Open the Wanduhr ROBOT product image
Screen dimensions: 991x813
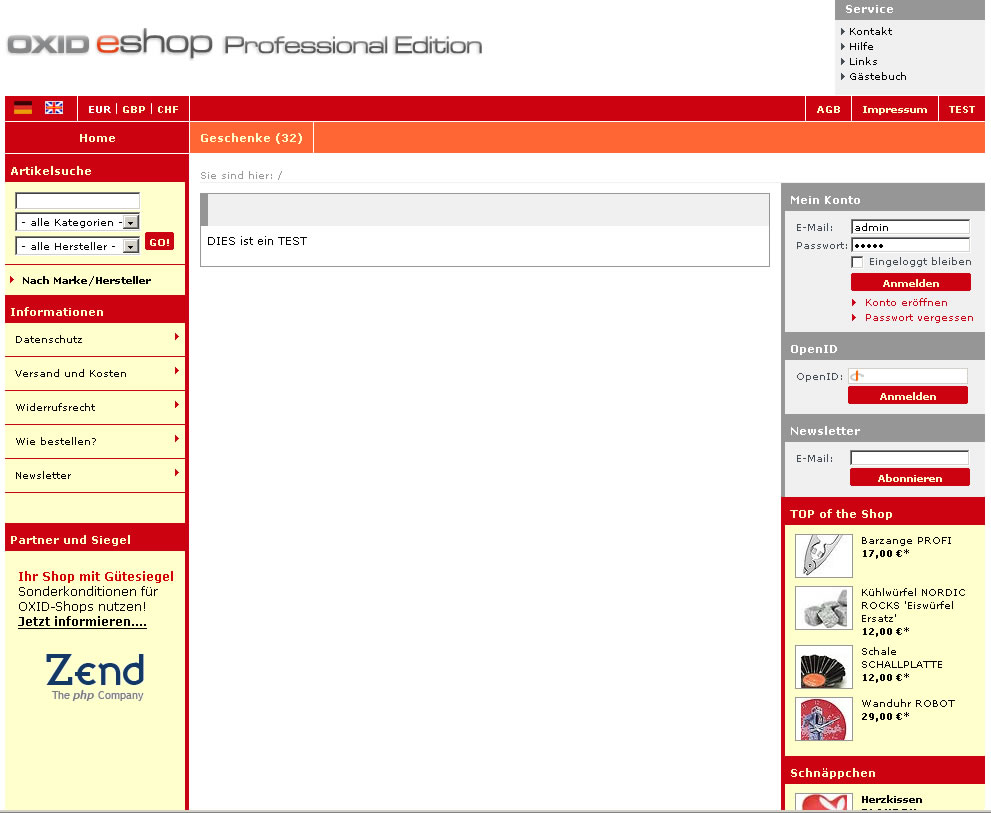[x=823, y=718]
